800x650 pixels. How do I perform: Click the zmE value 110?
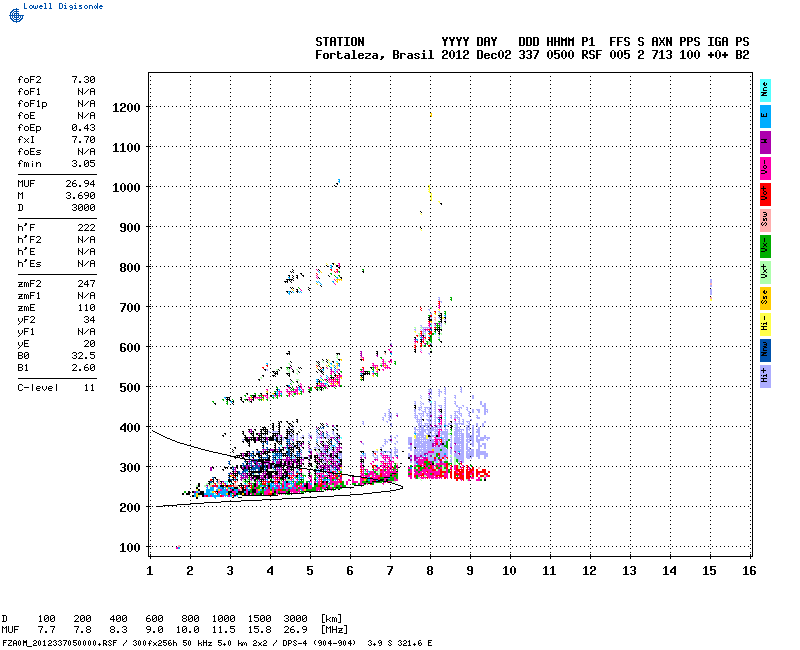point(86,308)
